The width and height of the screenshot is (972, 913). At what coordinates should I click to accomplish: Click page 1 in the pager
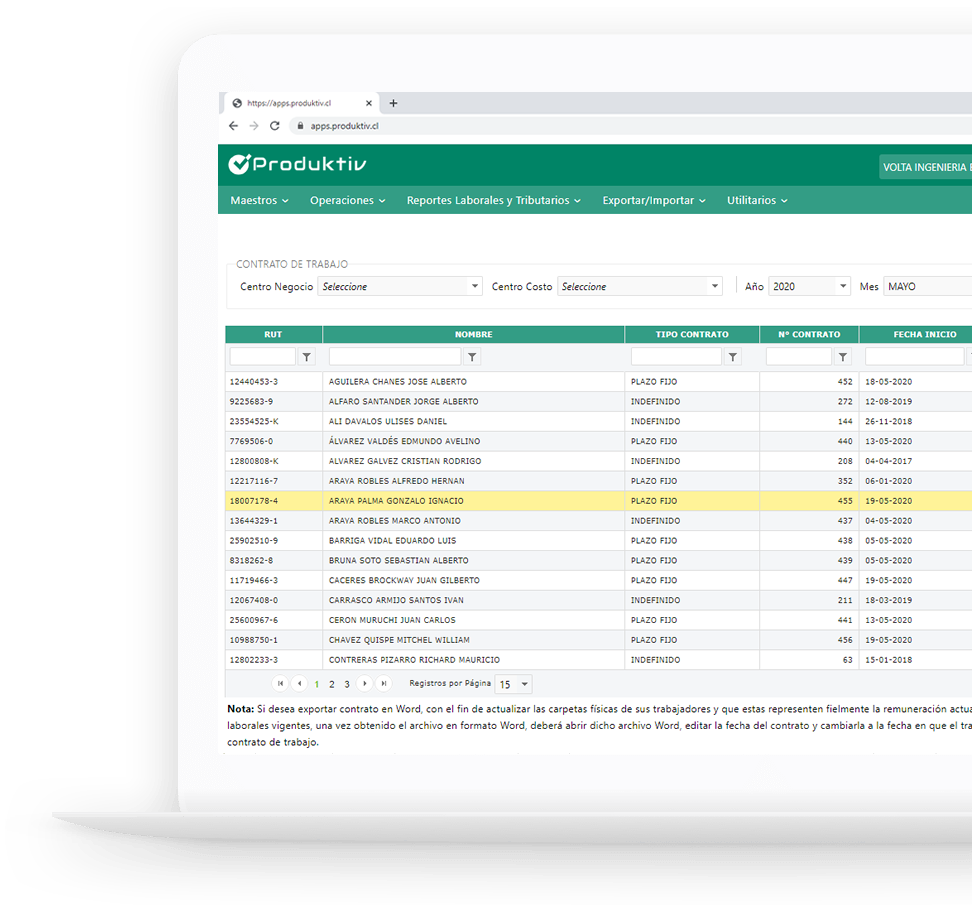[x=317, y=684]
